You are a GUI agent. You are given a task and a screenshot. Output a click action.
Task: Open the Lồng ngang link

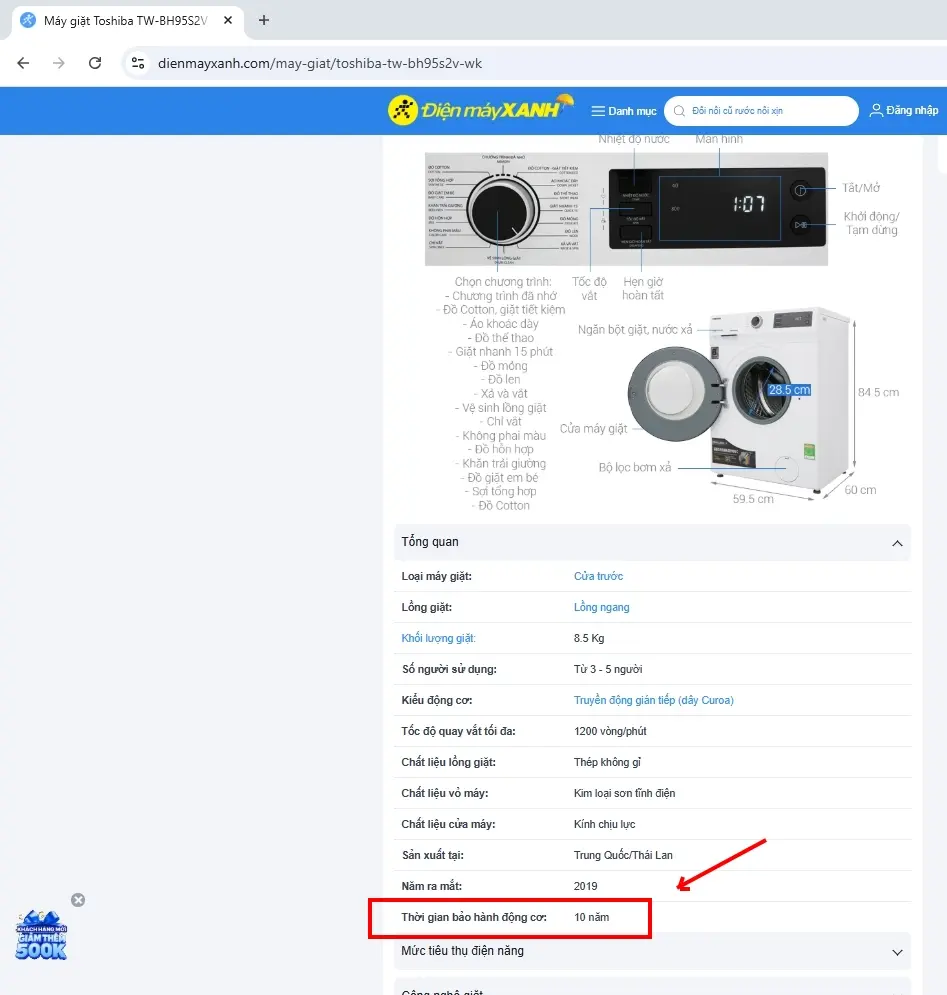tap(602, 607)
